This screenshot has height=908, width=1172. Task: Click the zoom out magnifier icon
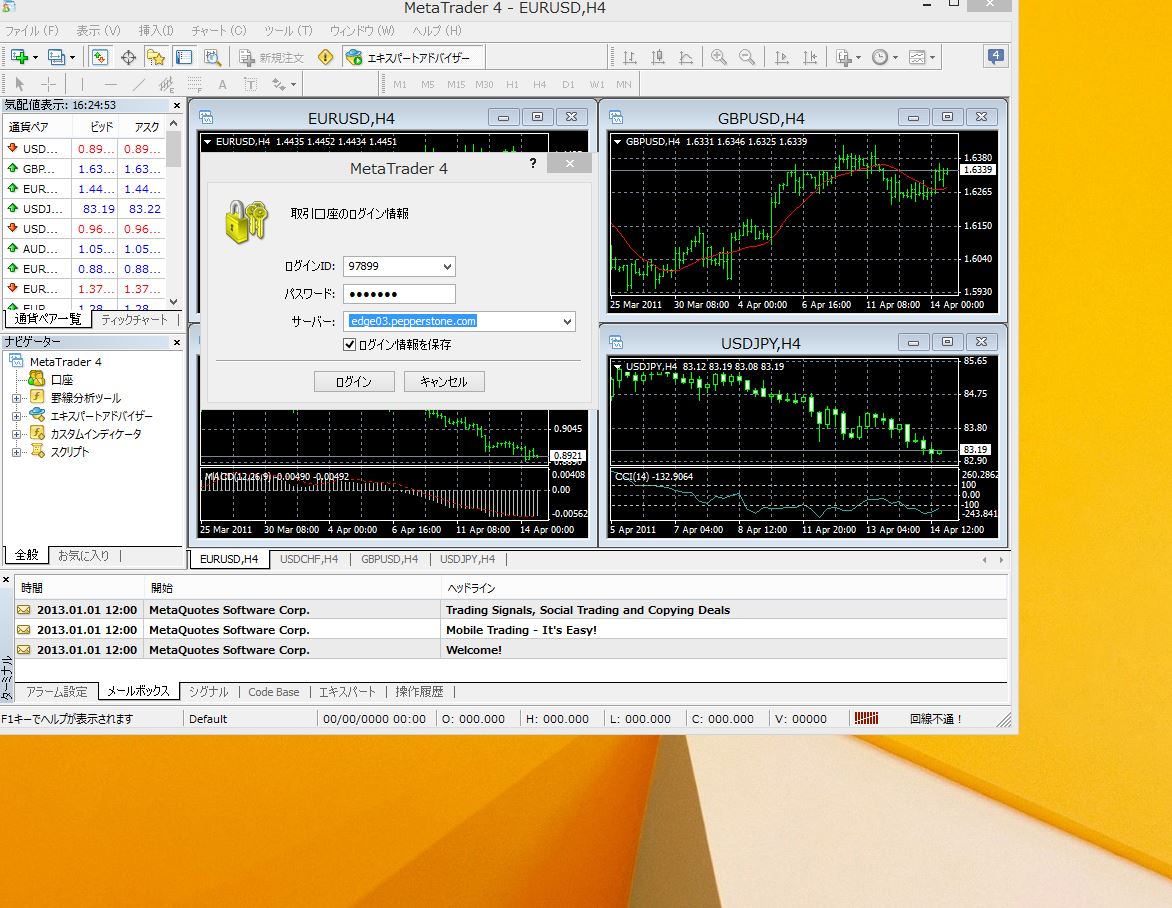click(746, 58)
